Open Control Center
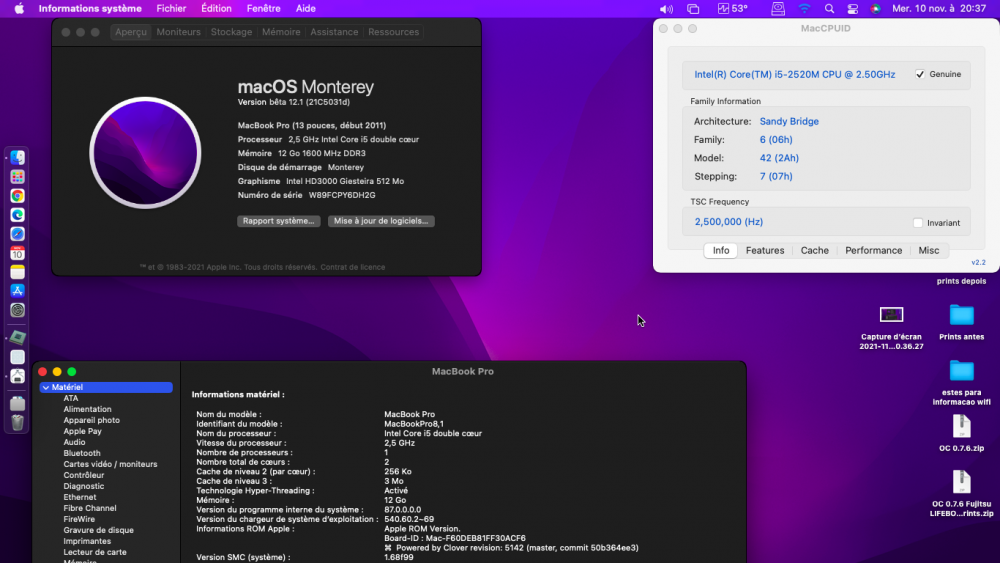The width and height of the screenshot is (1000, 563). point(853,9)
